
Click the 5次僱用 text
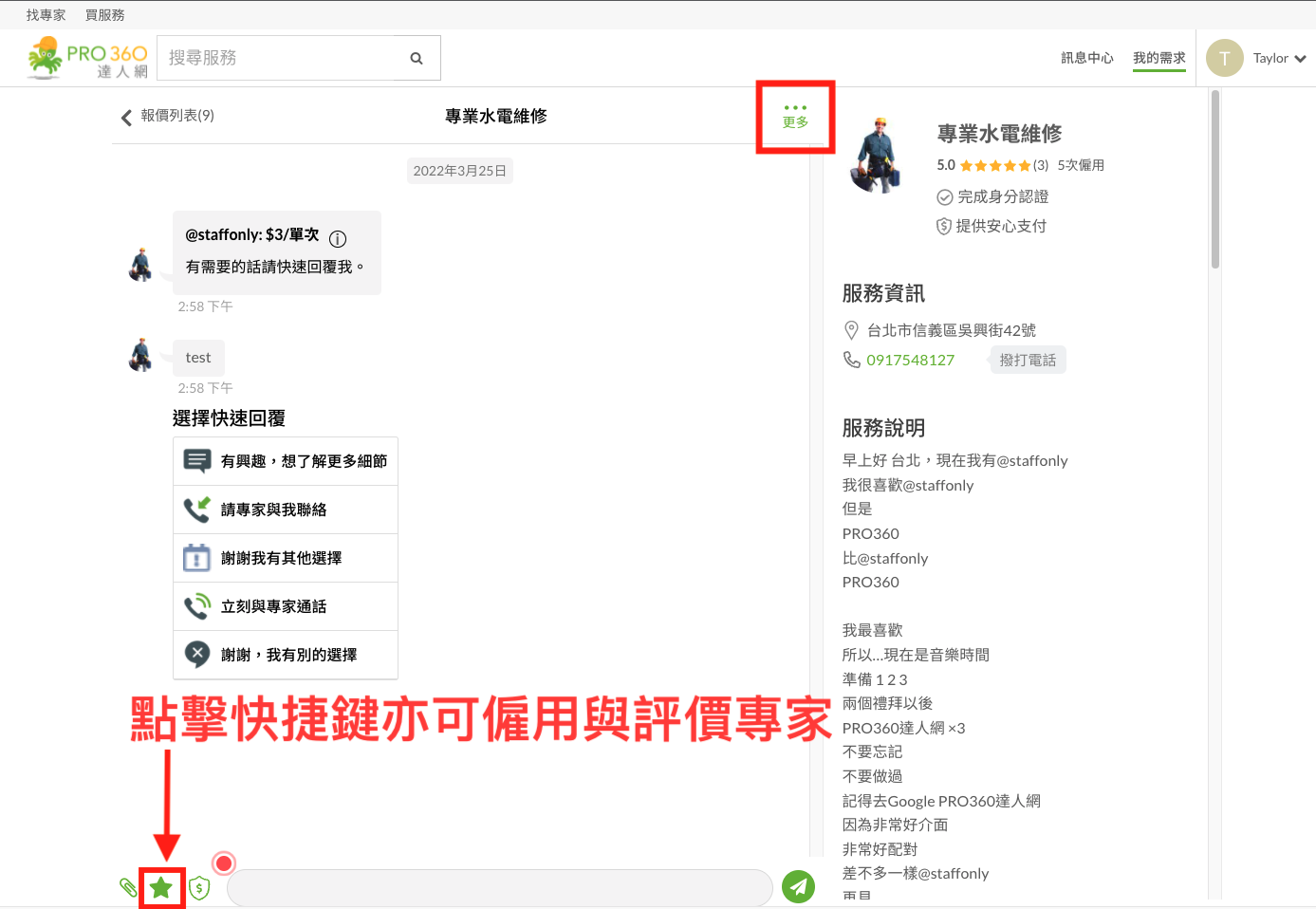point(1081,165)
